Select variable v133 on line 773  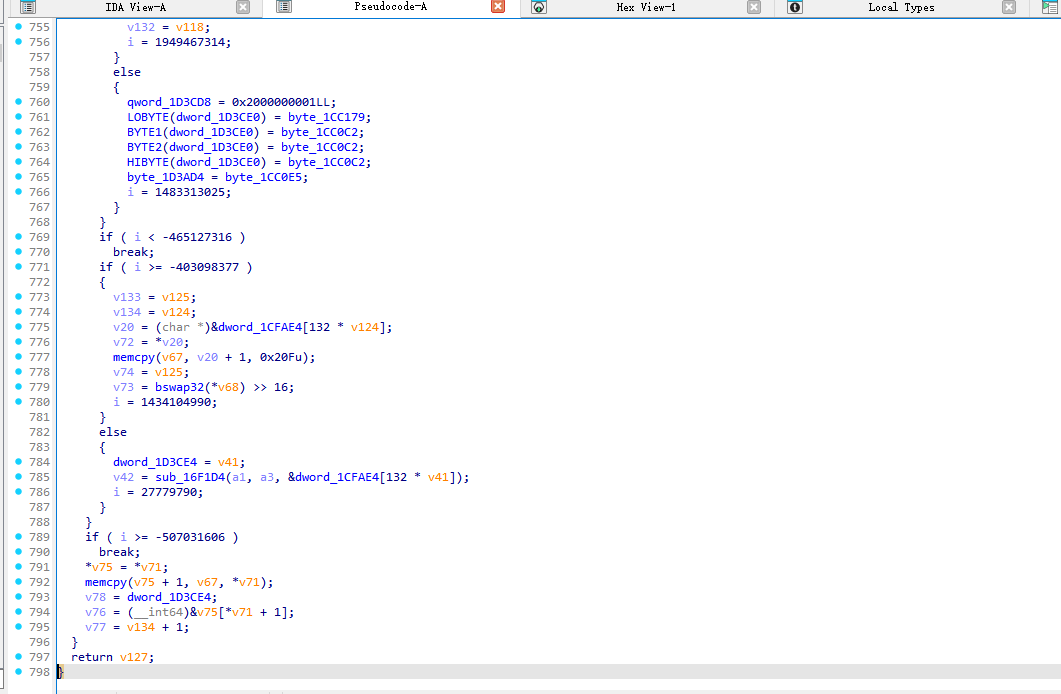click(x=127, y=297)
